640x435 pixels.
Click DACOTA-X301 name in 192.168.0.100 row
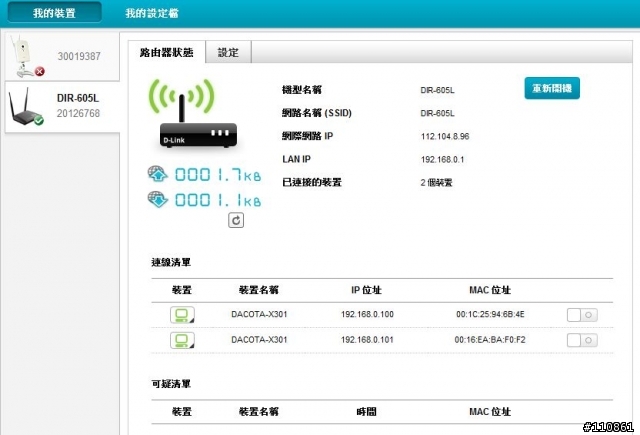259,314
